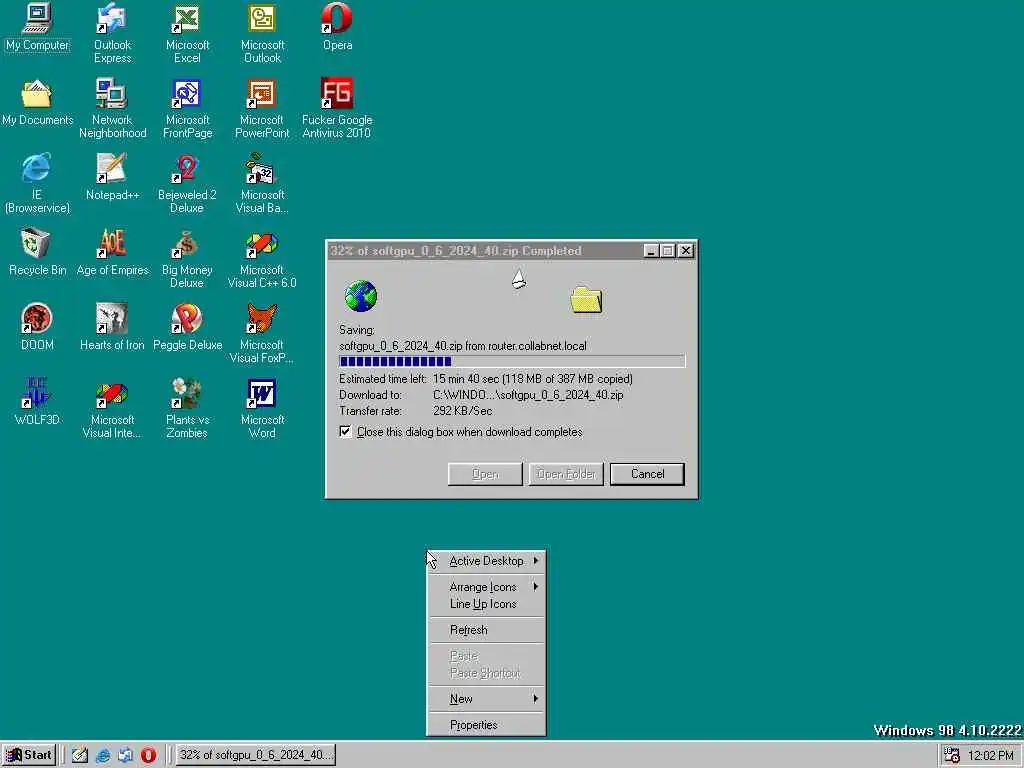The height and width of the screenshot is (768, 1024).
Task: Select the Microsoft PowerPoint shortcut
Action: 262,108
